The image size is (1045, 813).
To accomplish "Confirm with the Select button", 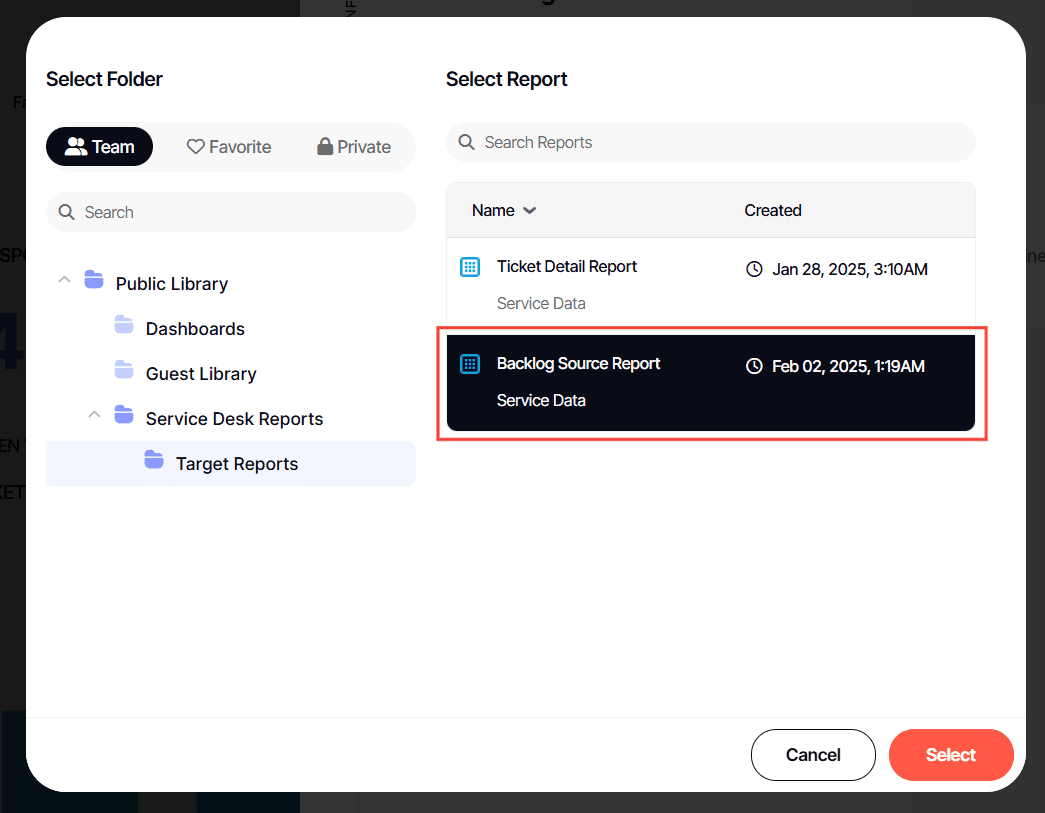I will (x=950, y=755).
